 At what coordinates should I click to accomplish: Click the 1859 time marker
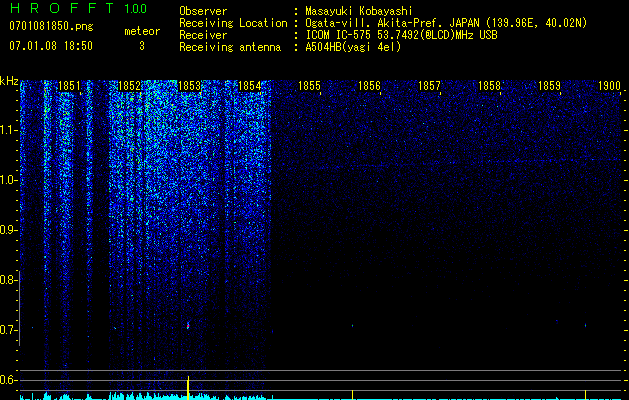549,86
